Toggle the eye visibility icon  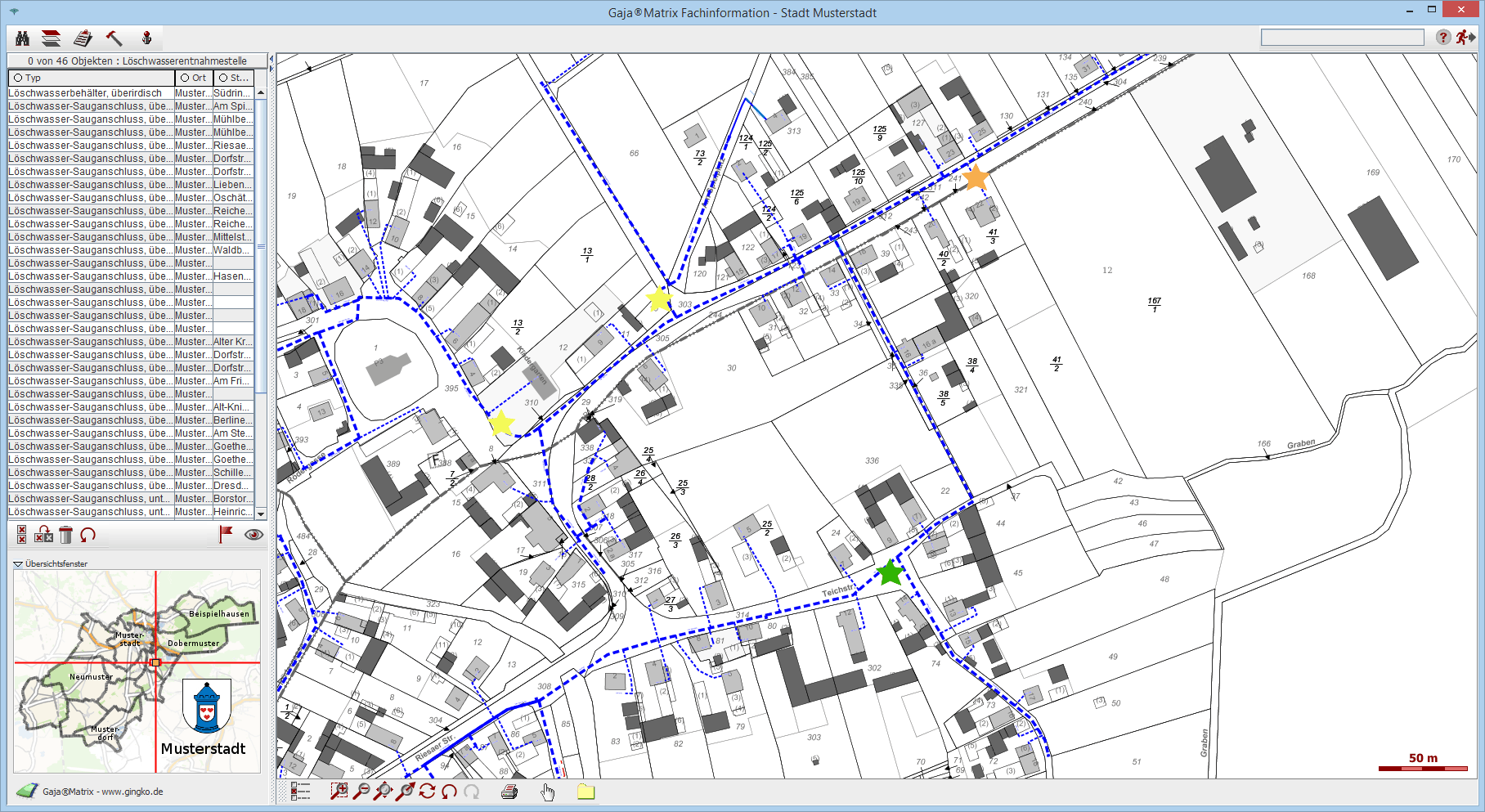click(x=254, y=535)
